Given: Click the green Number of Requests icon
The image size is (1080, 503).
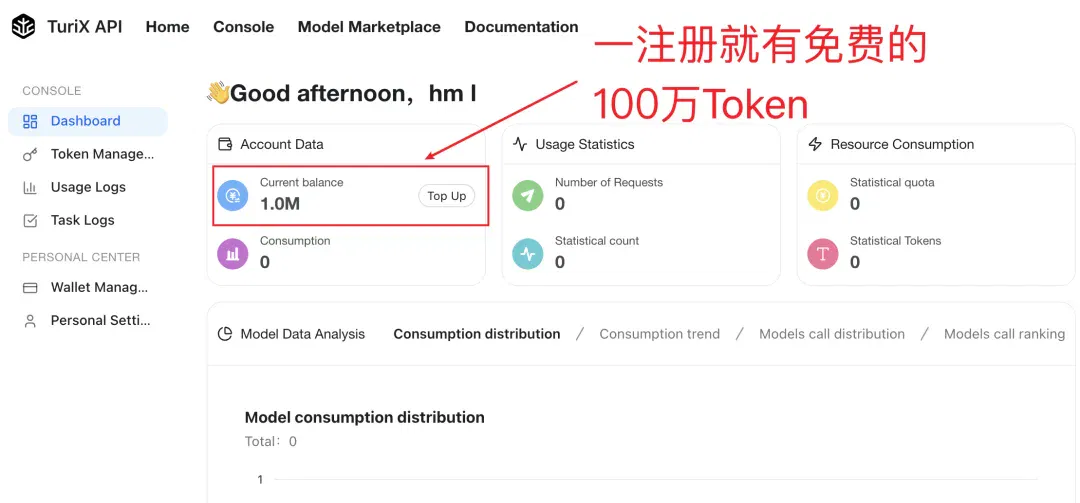Looking at the screenshot, I should pyautogui.click(x=528, y=196).
